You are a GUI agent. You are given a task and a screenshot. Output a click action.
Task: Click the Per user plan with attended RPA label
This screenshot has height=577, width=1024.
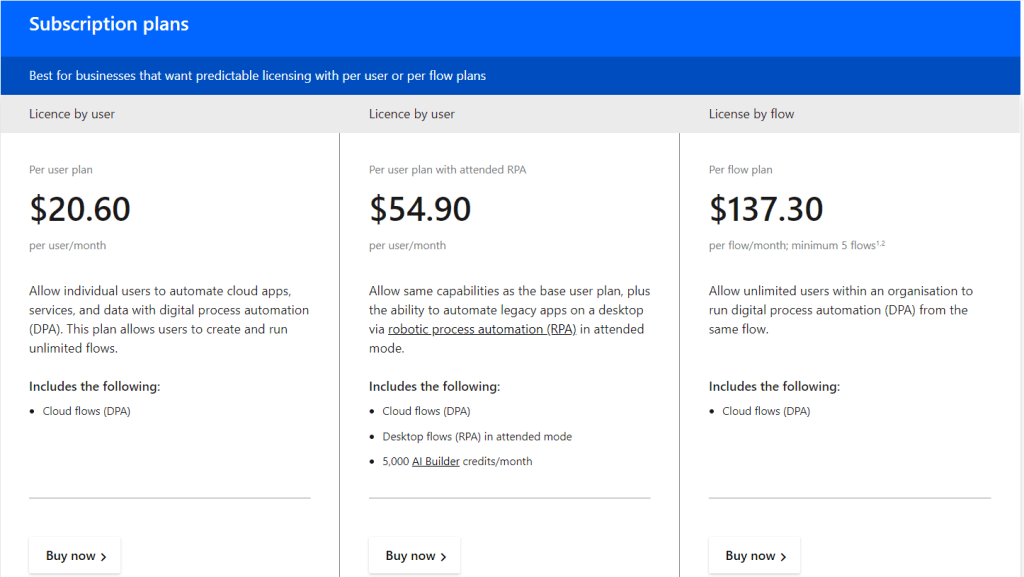[x=447, y=170]
